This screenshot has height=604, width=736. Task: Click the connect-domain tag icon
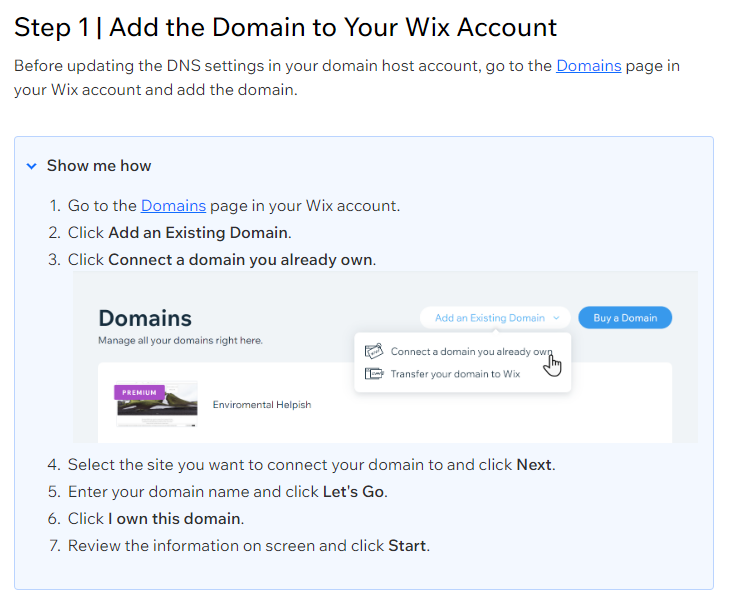(374, 351)
